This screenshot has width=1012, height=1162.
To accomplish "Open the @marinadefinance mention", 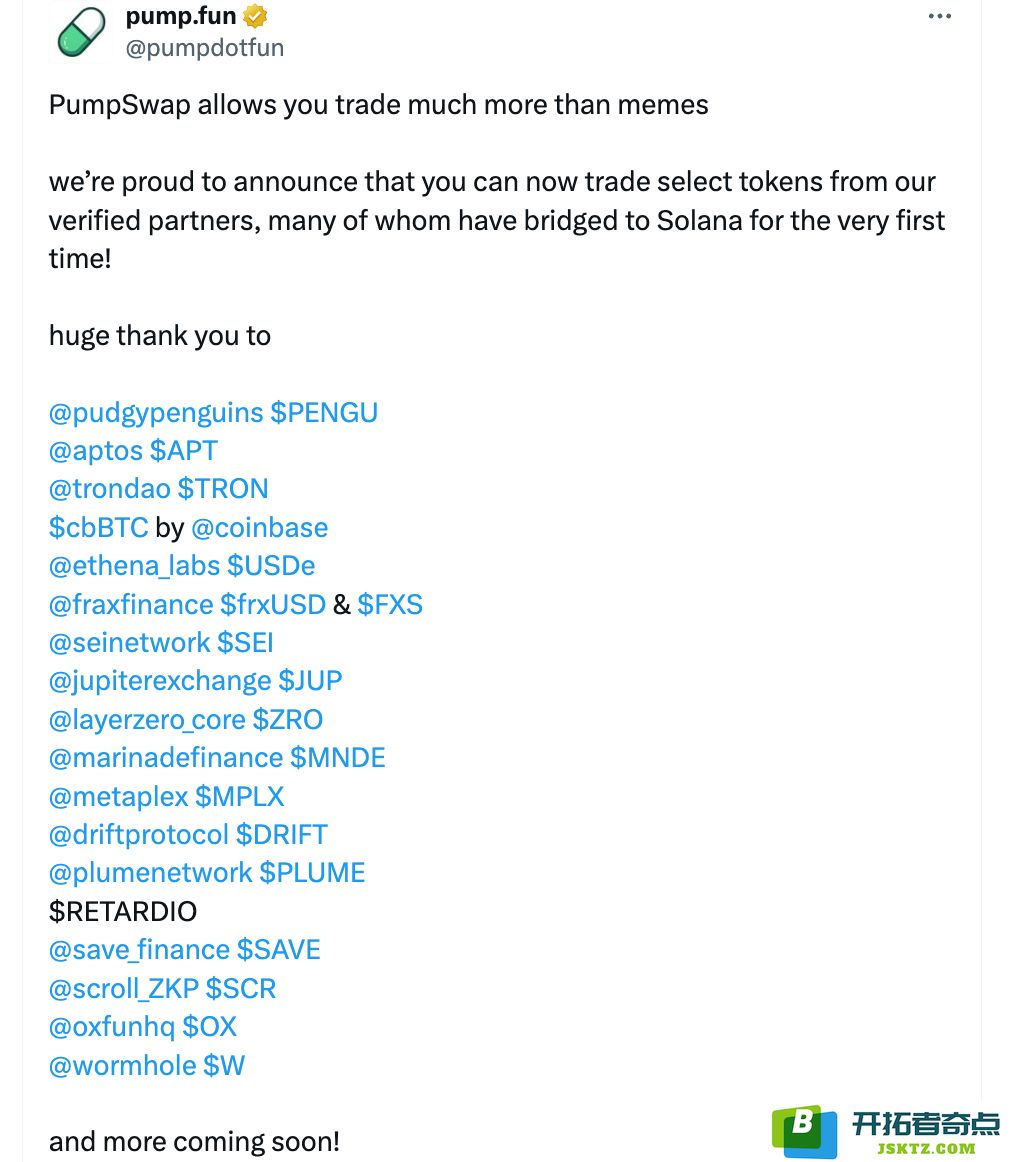I will point(166,758).
